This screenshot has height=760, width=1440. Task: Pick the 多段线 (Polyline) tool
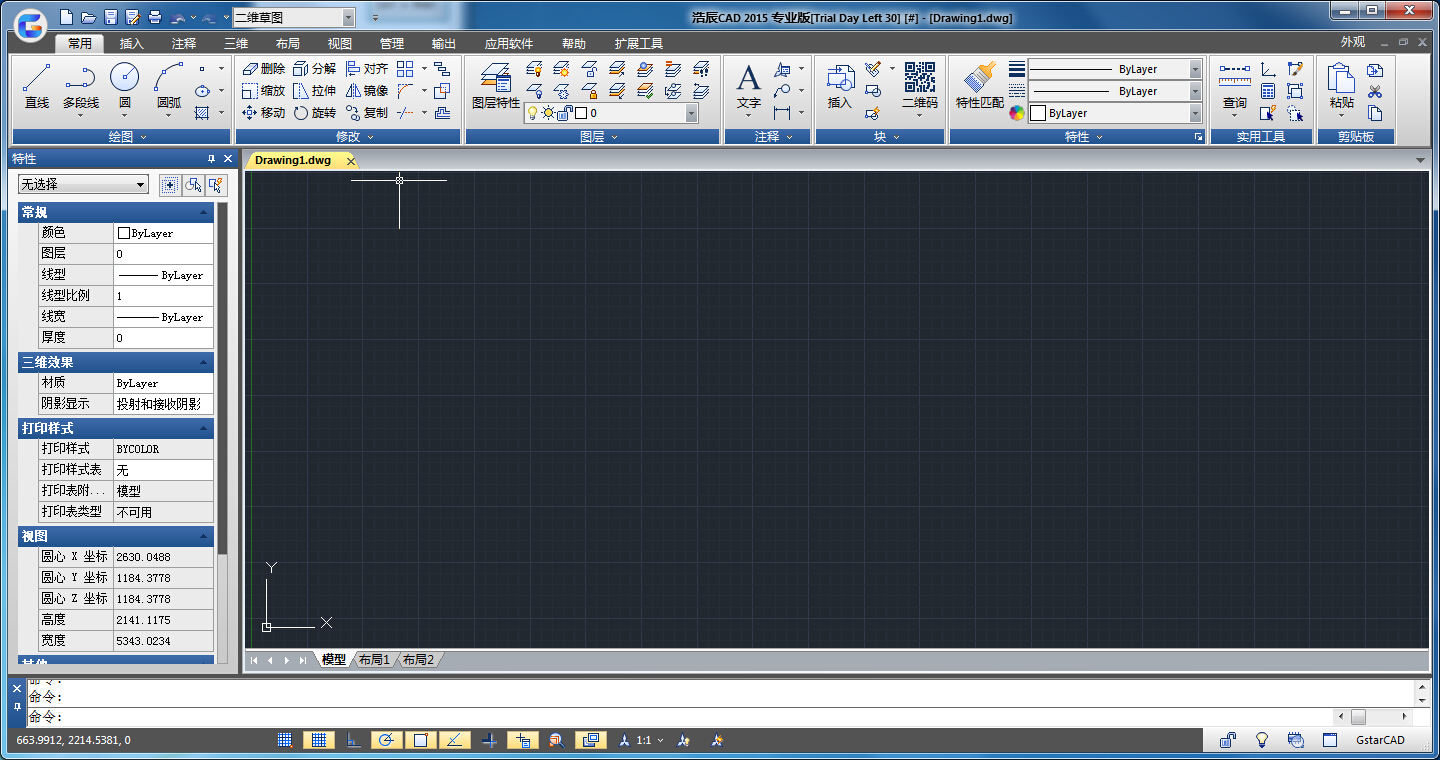(x=81, y=85)
